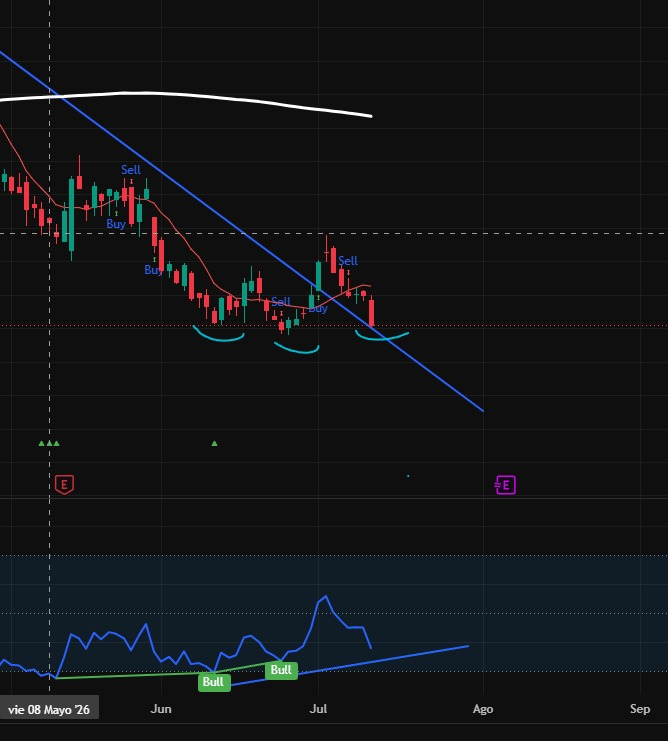
Task: Click the red earnings E marker
Action: click(64, 484)
